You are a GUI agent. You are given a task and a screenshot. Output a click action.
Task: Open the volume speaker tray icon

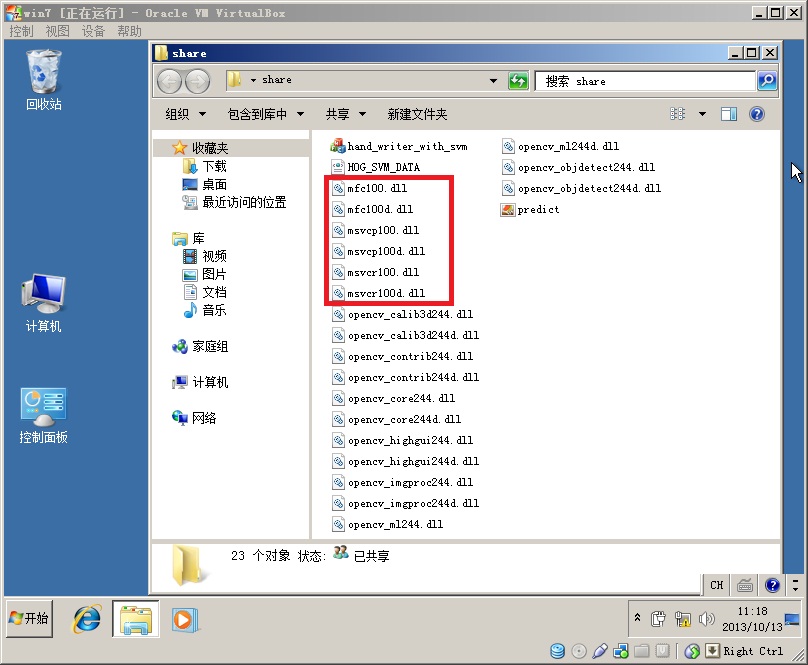pos(706,619)
